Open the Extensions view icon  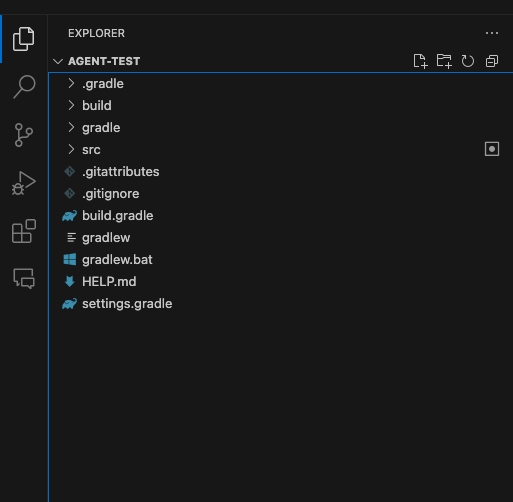[24, 231]
